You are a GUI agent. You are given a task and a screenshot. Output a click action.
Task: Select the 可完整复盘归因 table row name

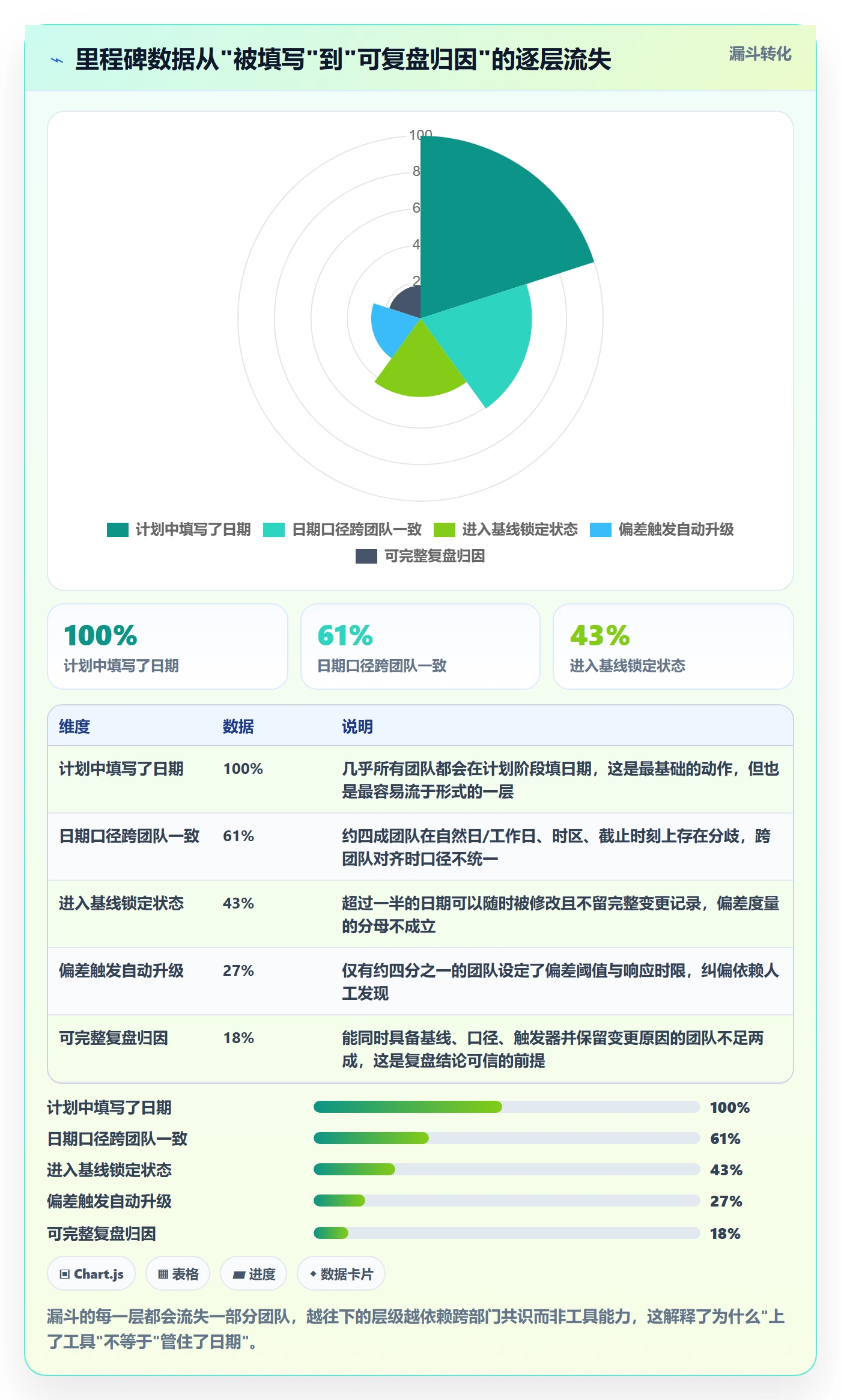coord(114,1038)
